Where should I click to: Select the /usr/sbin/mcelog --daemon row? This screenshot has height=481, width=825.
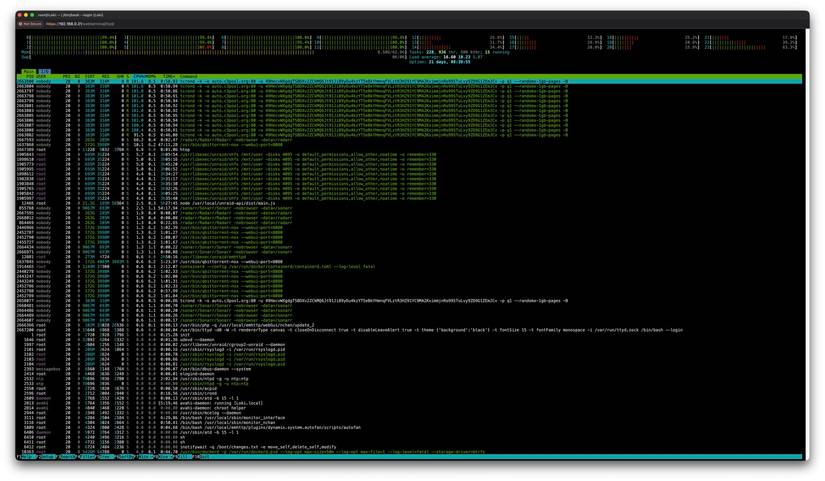click(408, 413)
